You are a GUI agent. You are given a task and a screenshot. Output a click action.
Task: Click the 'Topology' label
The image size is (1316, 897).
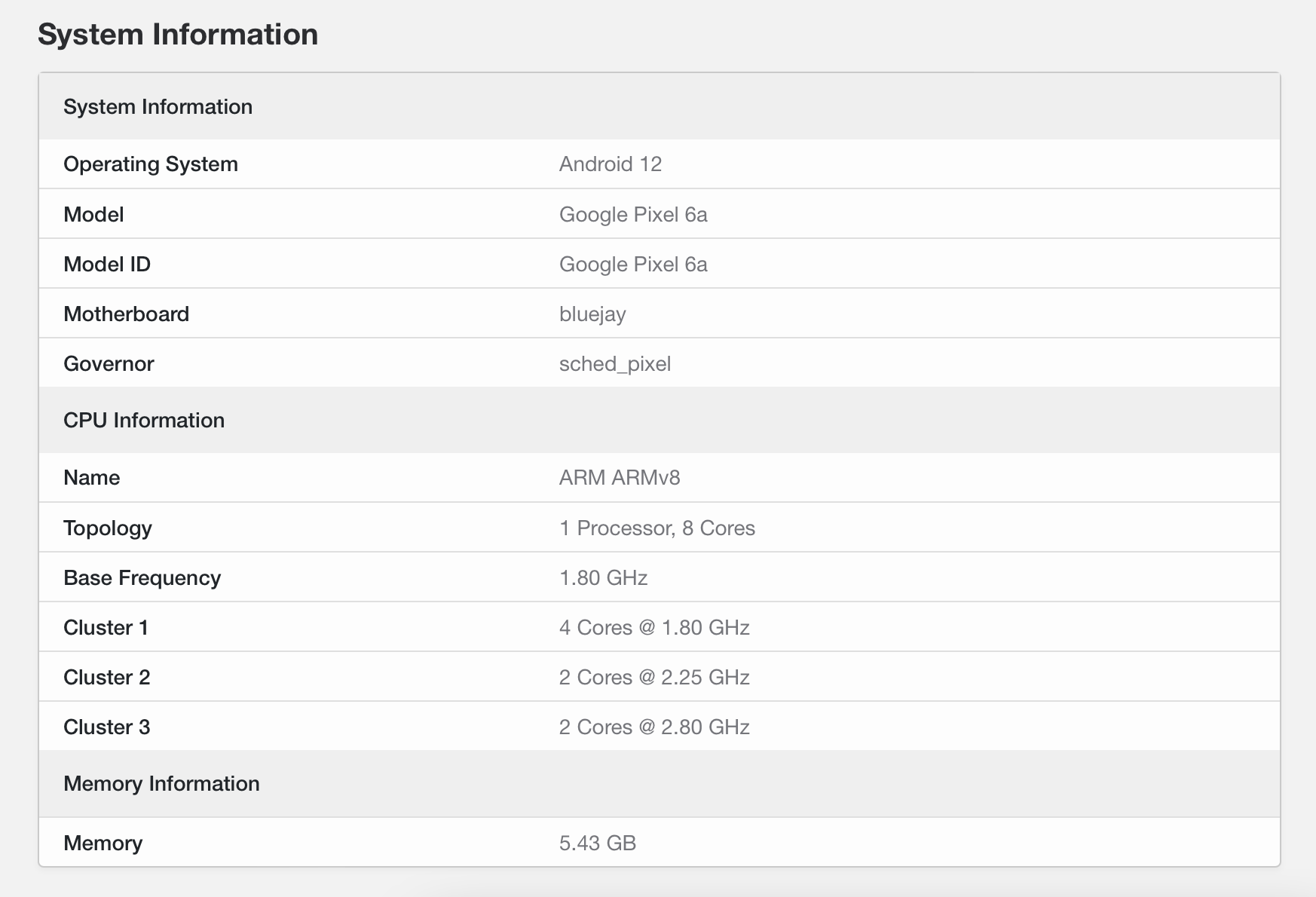tap(108, 528)
